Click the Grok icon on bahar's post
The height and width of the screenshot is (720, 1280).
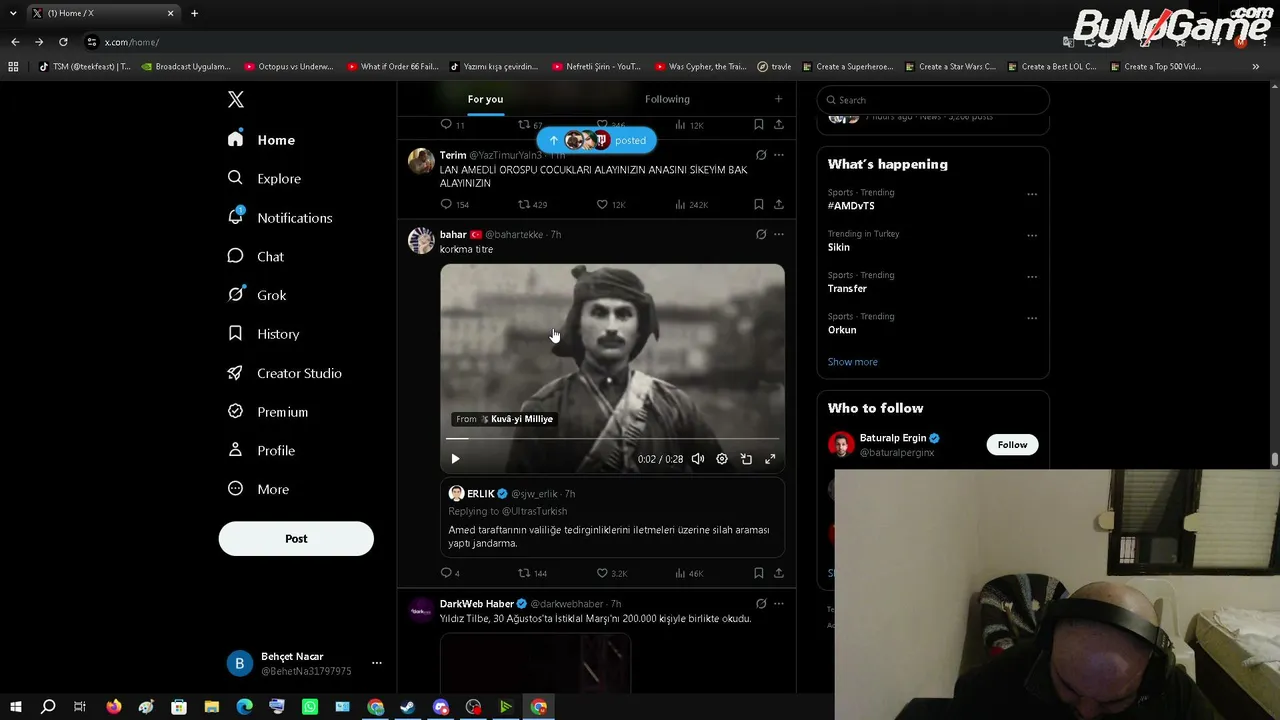tap(761, 234)
